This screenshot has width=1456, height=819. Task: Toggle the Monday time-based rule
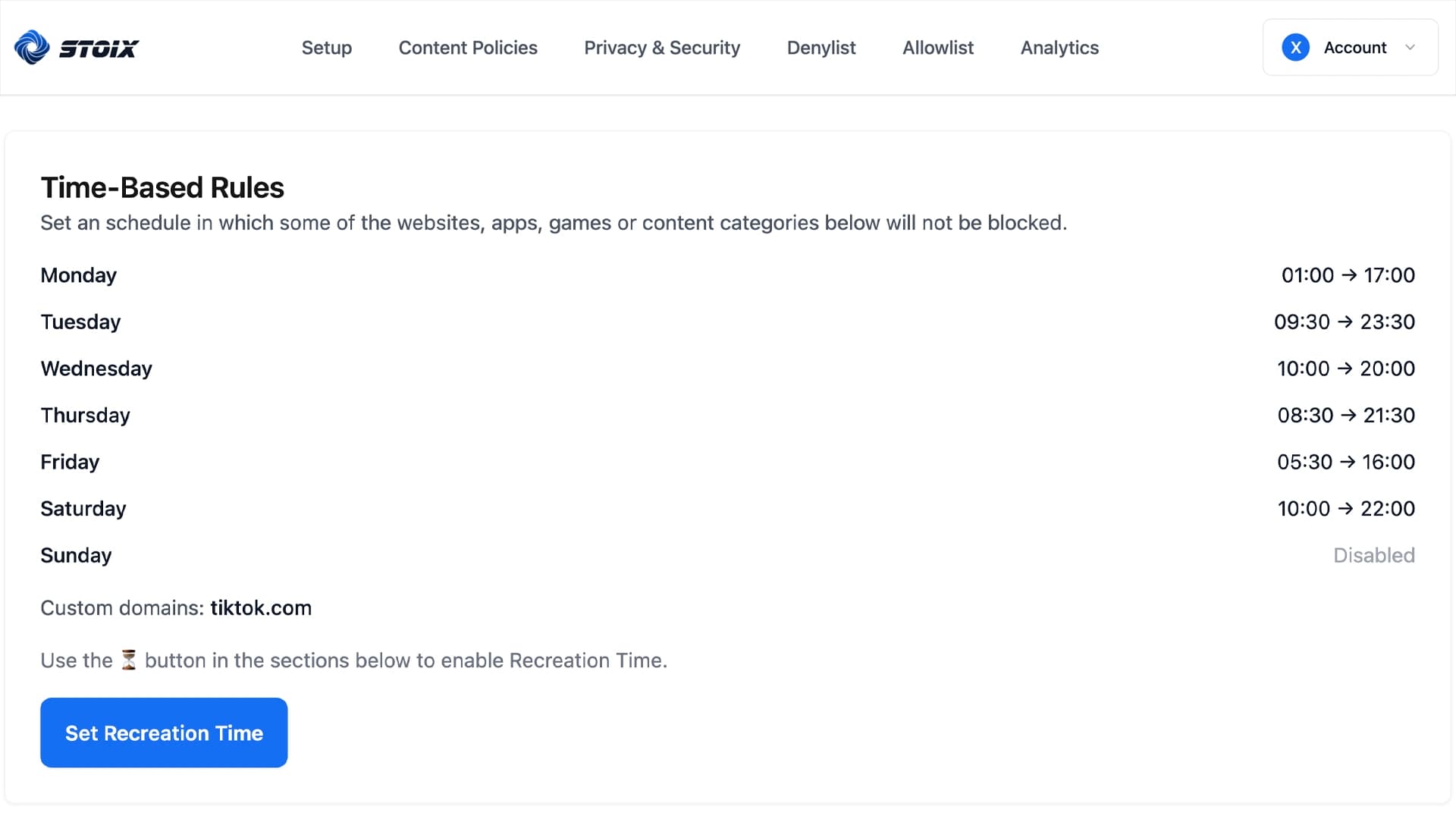78,275
